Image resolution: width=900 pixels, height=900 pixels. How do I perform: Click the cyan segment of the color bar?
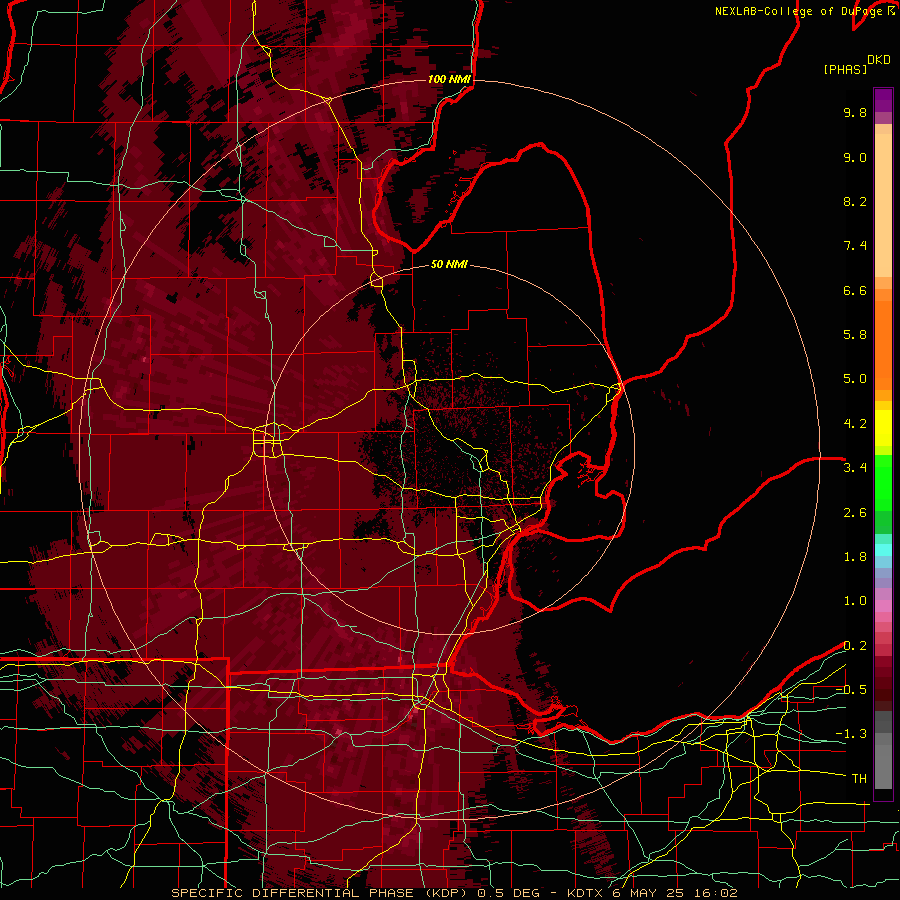click(883, 549)
